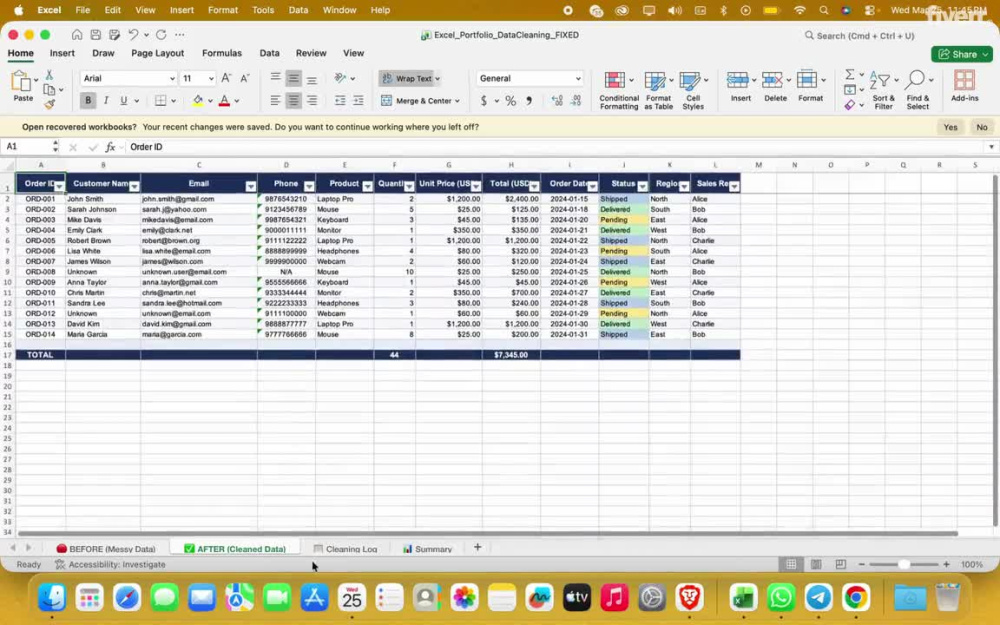Increase font size with larger A icon
The height and width of the screenshot is (625, 1000).
226,78
